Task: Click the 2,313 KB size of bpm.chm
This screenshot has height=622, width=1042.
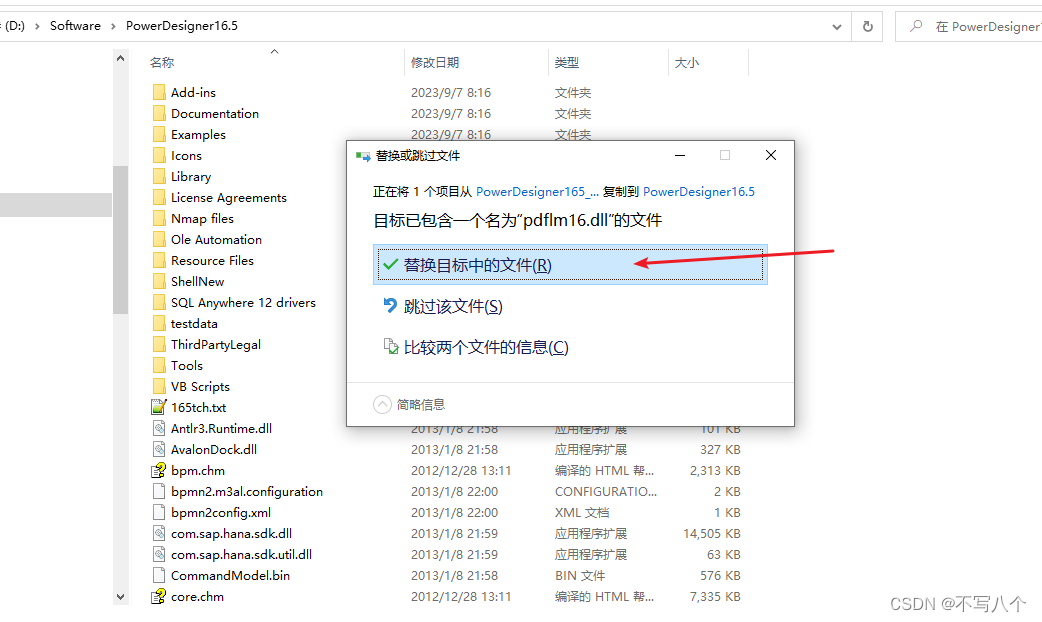Action: (x=715, y=470)
